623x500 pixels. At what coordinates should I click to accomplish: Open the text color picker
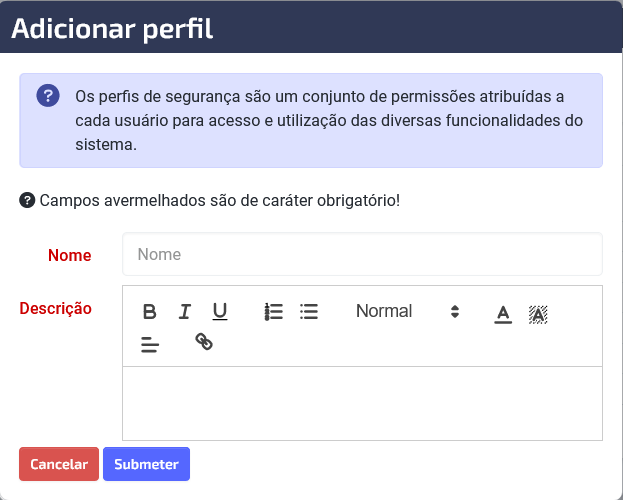coord(503,314)
